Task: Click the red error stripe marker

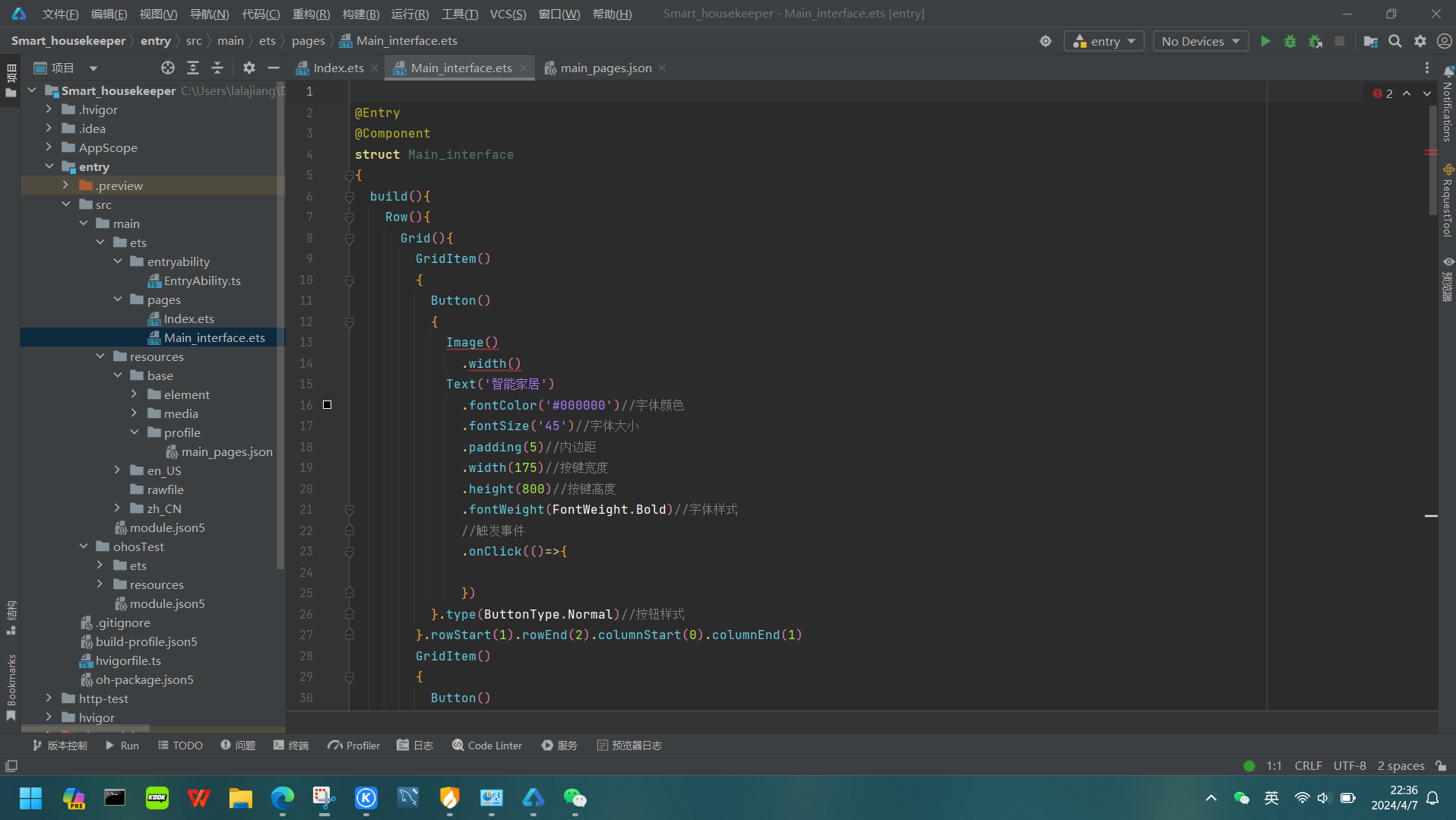Action: pyautogui.click(x=1431, y=152)
